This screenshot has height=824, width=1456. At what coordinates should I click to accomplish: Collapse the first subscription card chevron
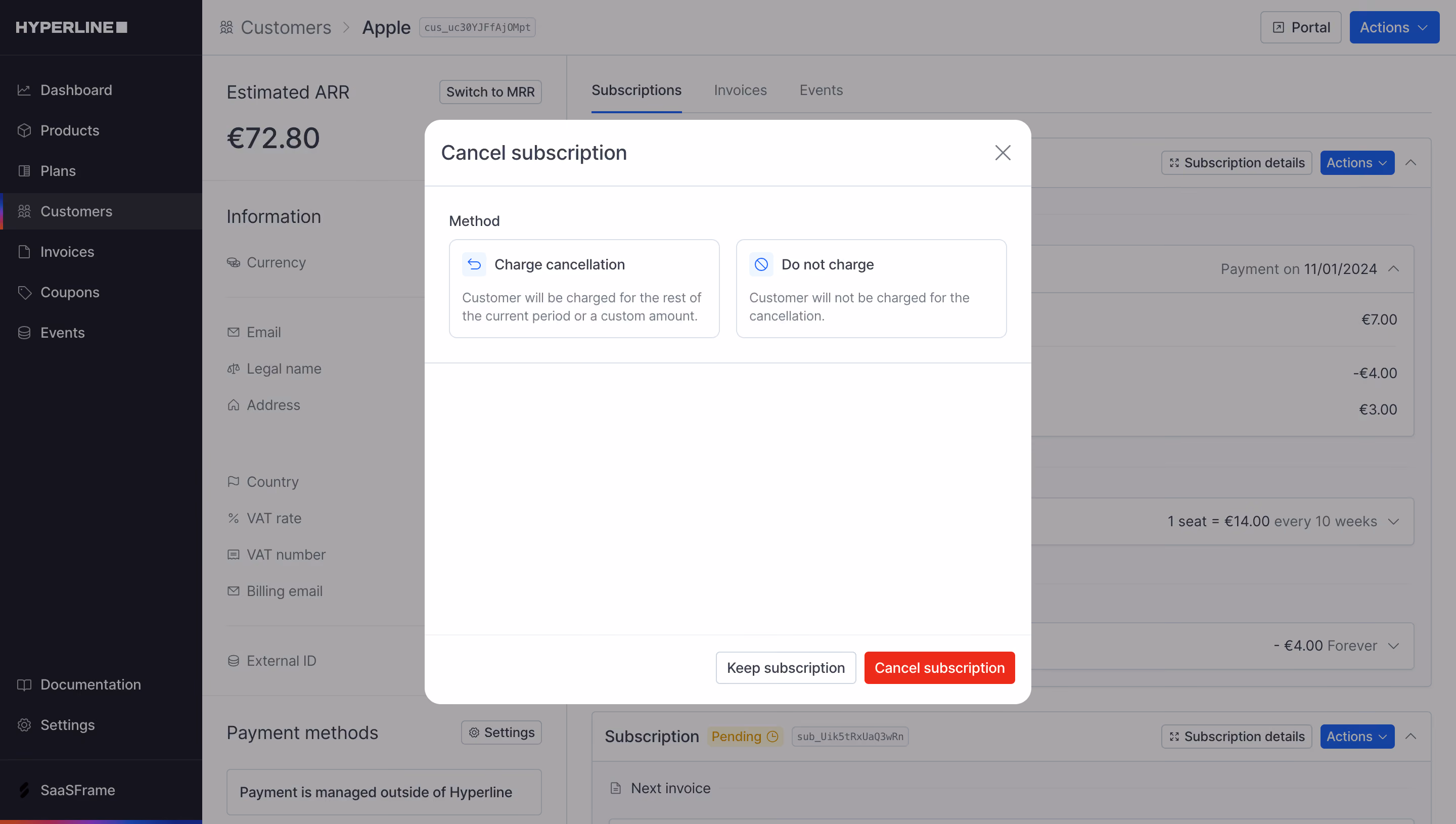[1410, 162]
